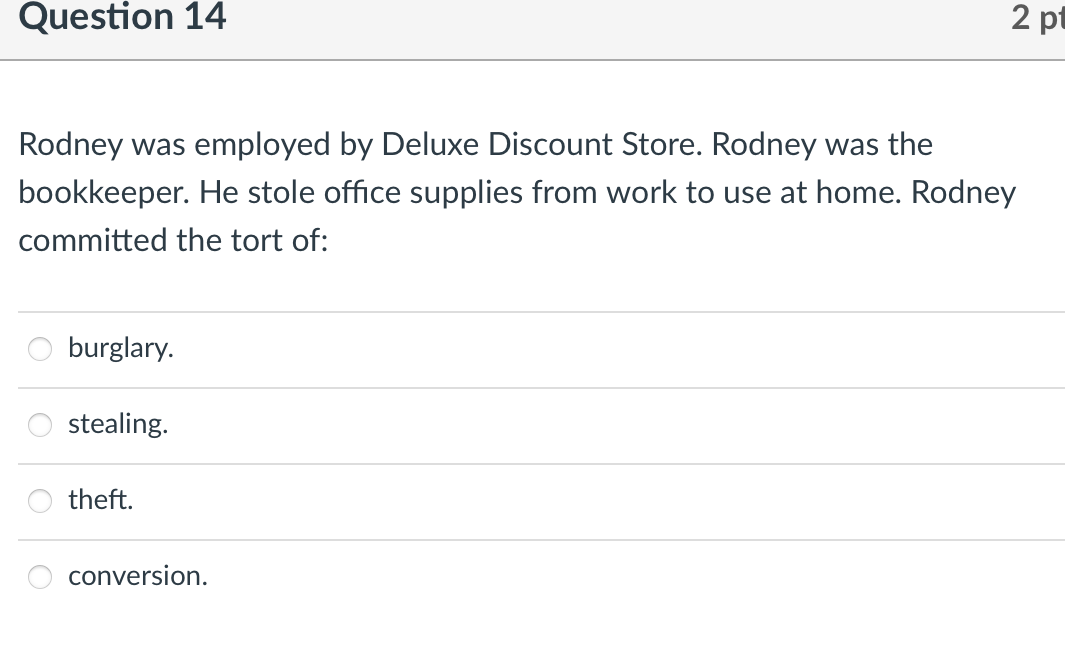Screen dimensions: 1065x647
Task: Click the burglary answer text
Action: [x=120, y=349]
